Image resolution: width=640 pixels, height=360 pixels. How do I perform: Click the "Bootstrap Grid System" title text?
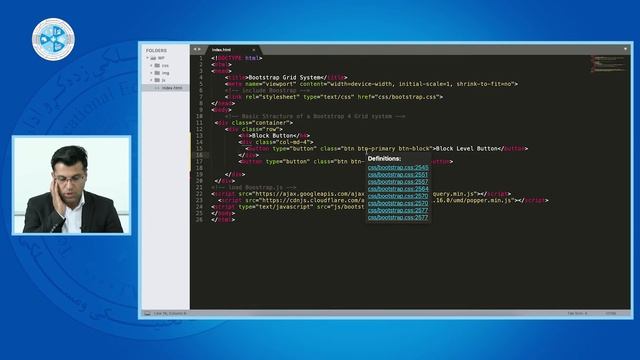coord(284,78)
